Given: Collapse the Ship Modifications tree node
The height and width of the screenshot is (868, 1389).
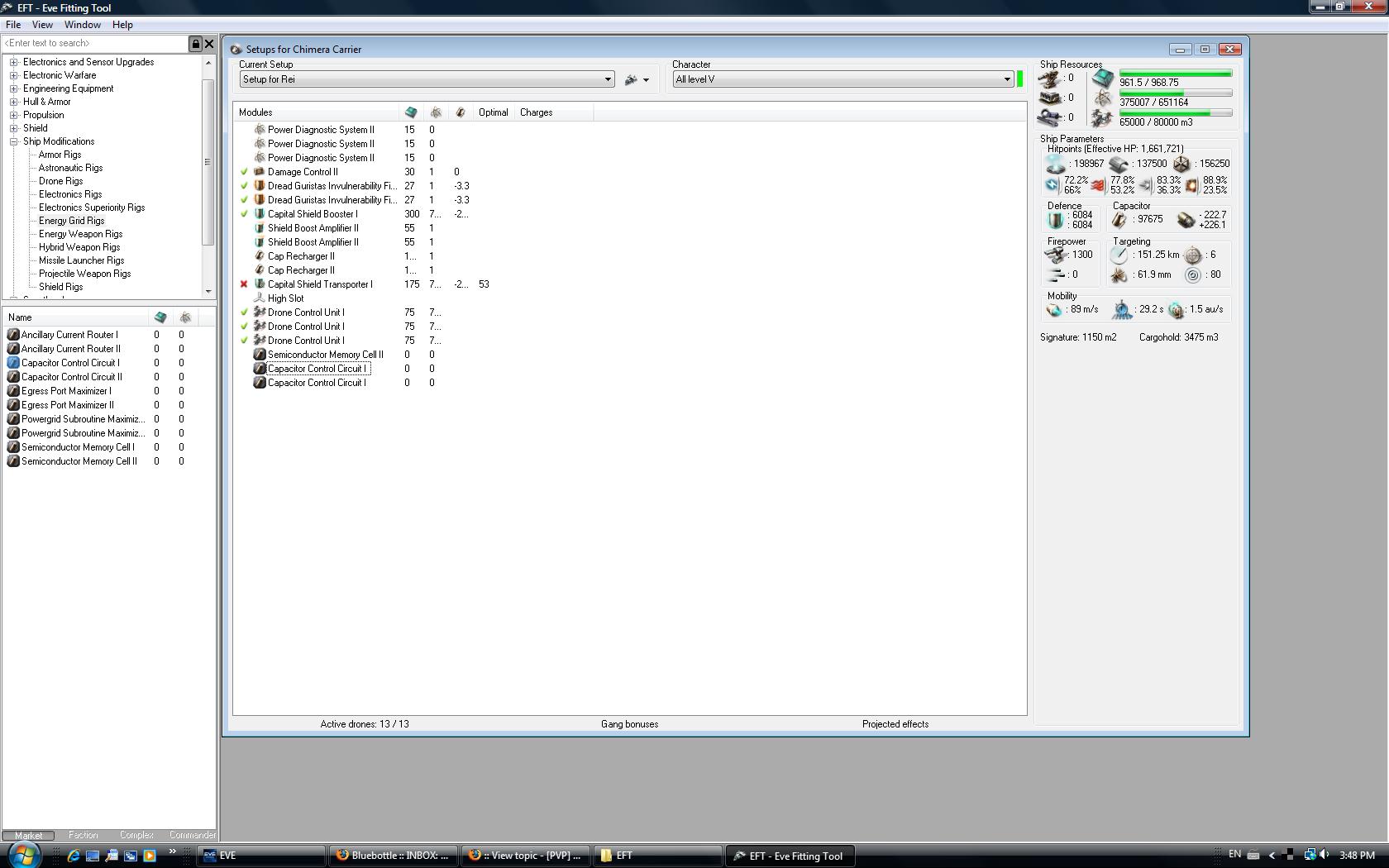Looking at the screenshot, I should 14,141.
